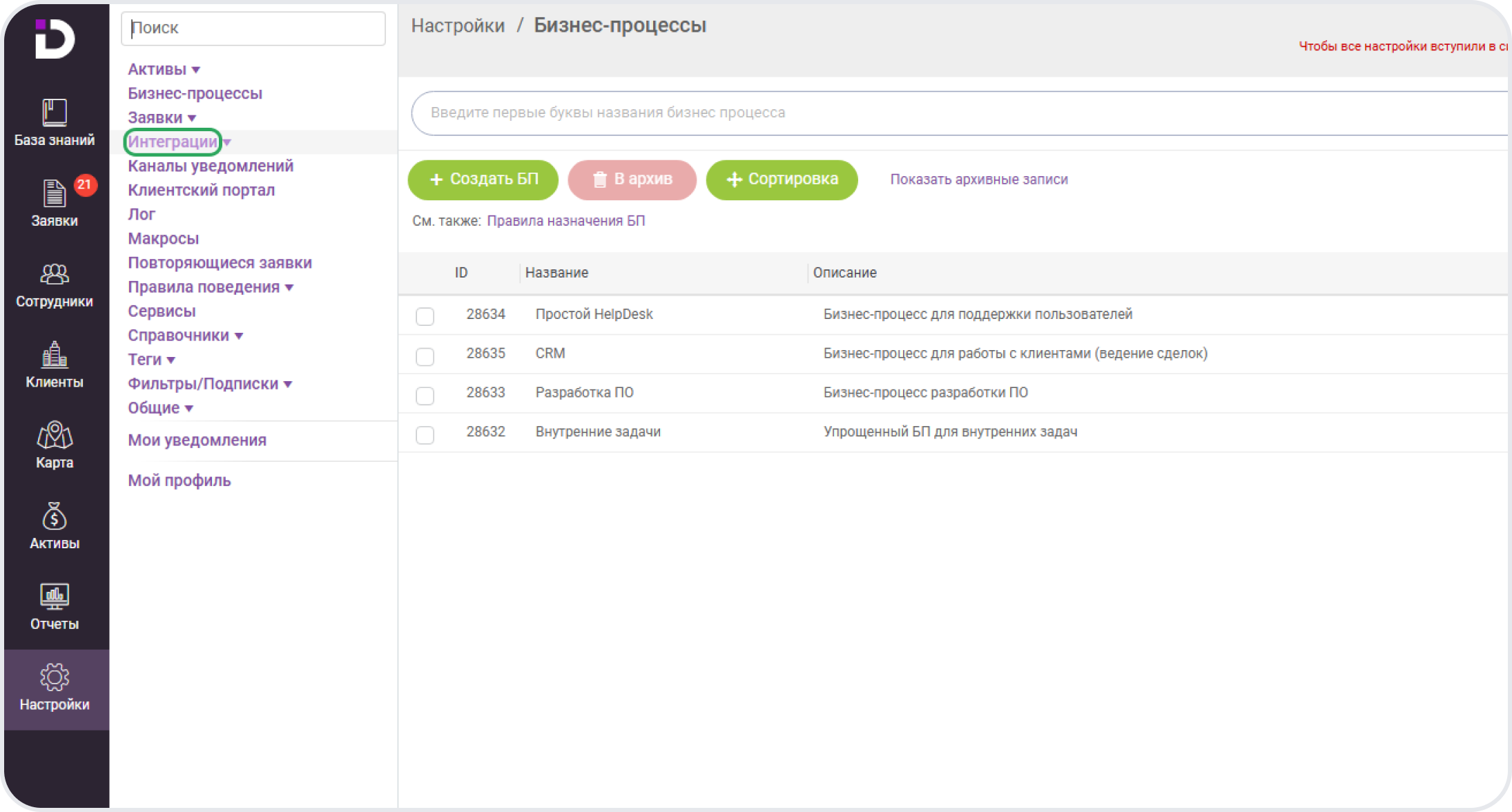Click the Создать БП button
1512x812 pixels.
483,180
